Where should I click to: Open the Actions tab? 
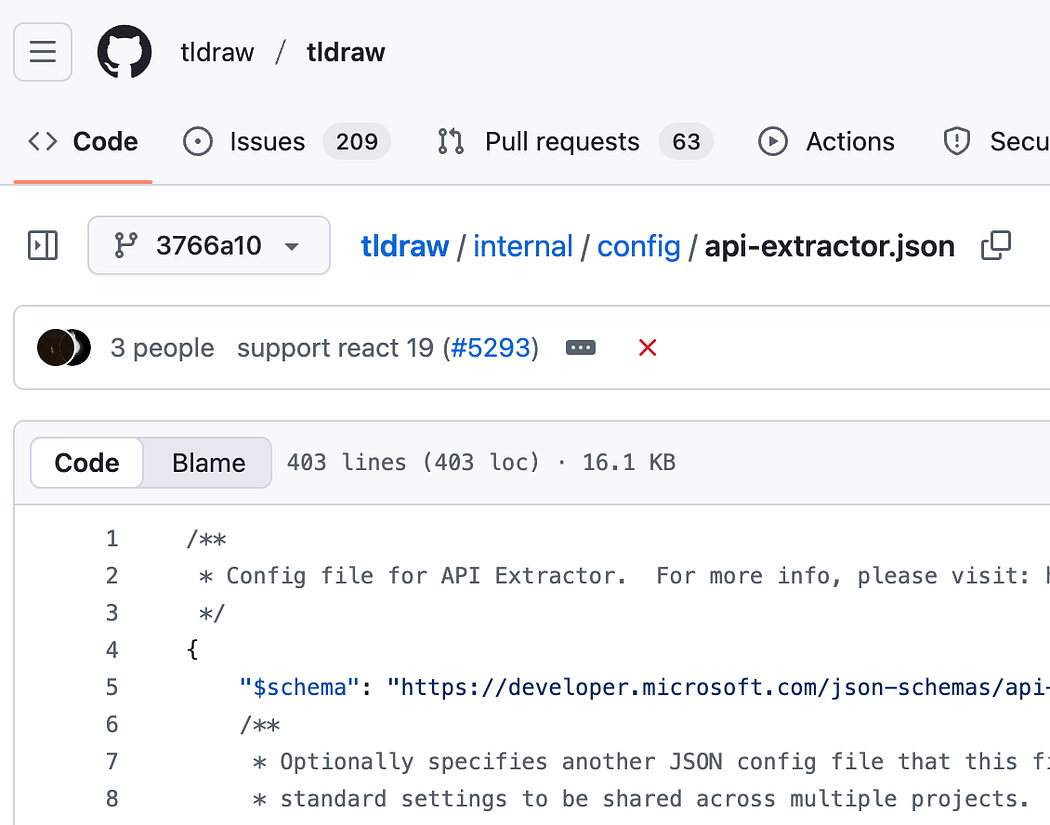827,142
